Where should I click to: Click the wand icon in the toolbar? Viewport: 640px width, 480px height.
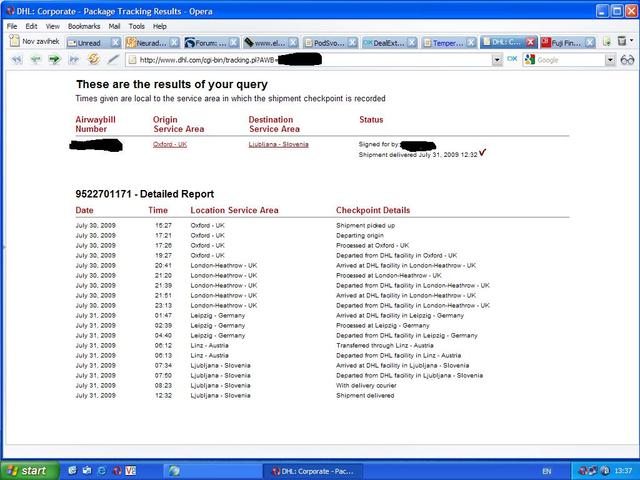click(113, 60)
